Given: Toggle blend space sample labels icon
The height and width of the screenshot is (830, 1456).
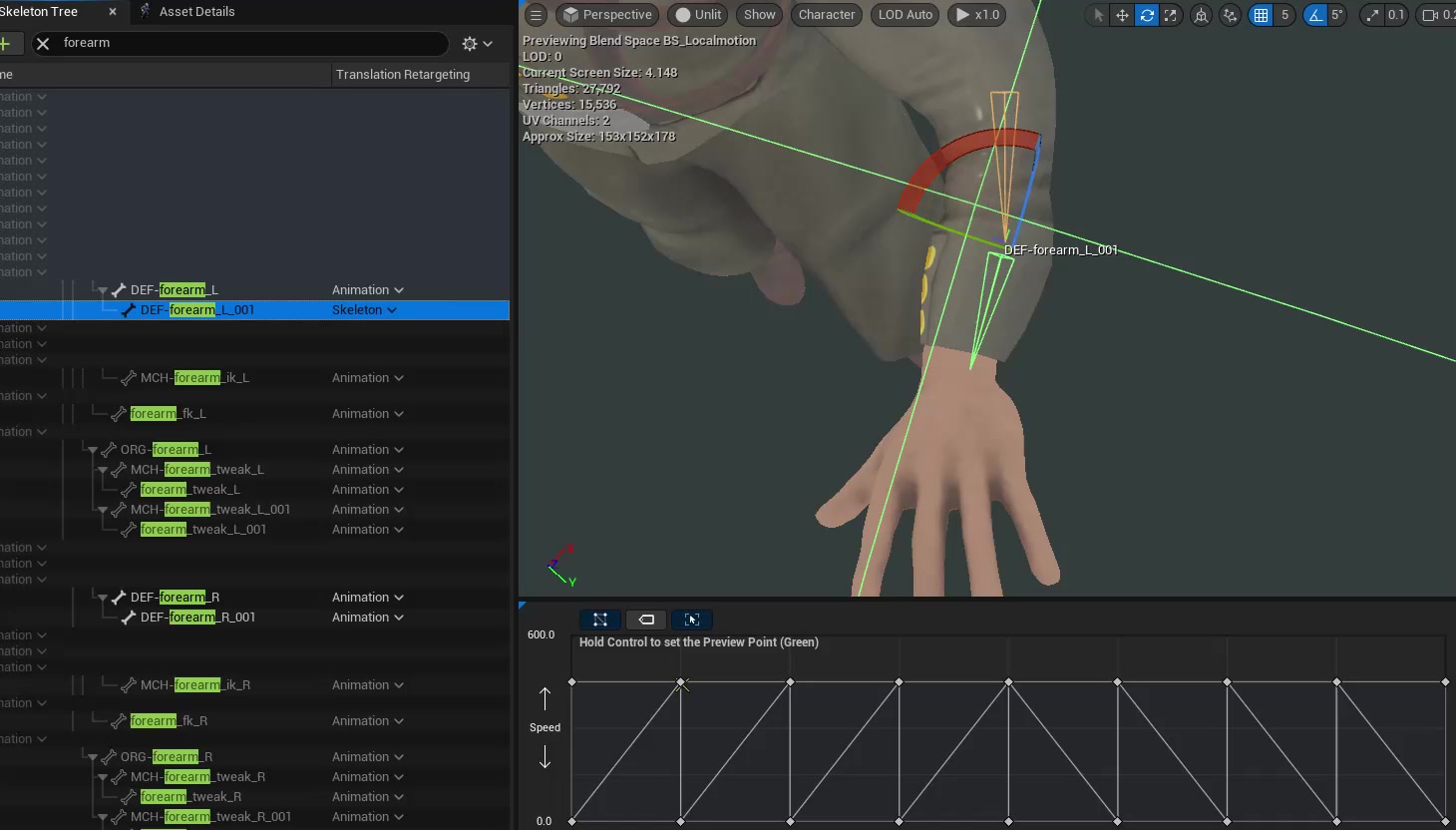Looking at the screenshot, I should point(646,620).
